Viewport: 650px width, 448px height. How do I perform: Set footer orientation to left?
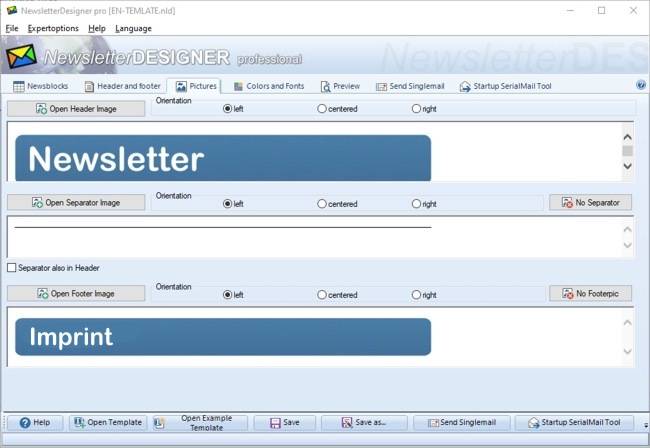pos(233,295)
